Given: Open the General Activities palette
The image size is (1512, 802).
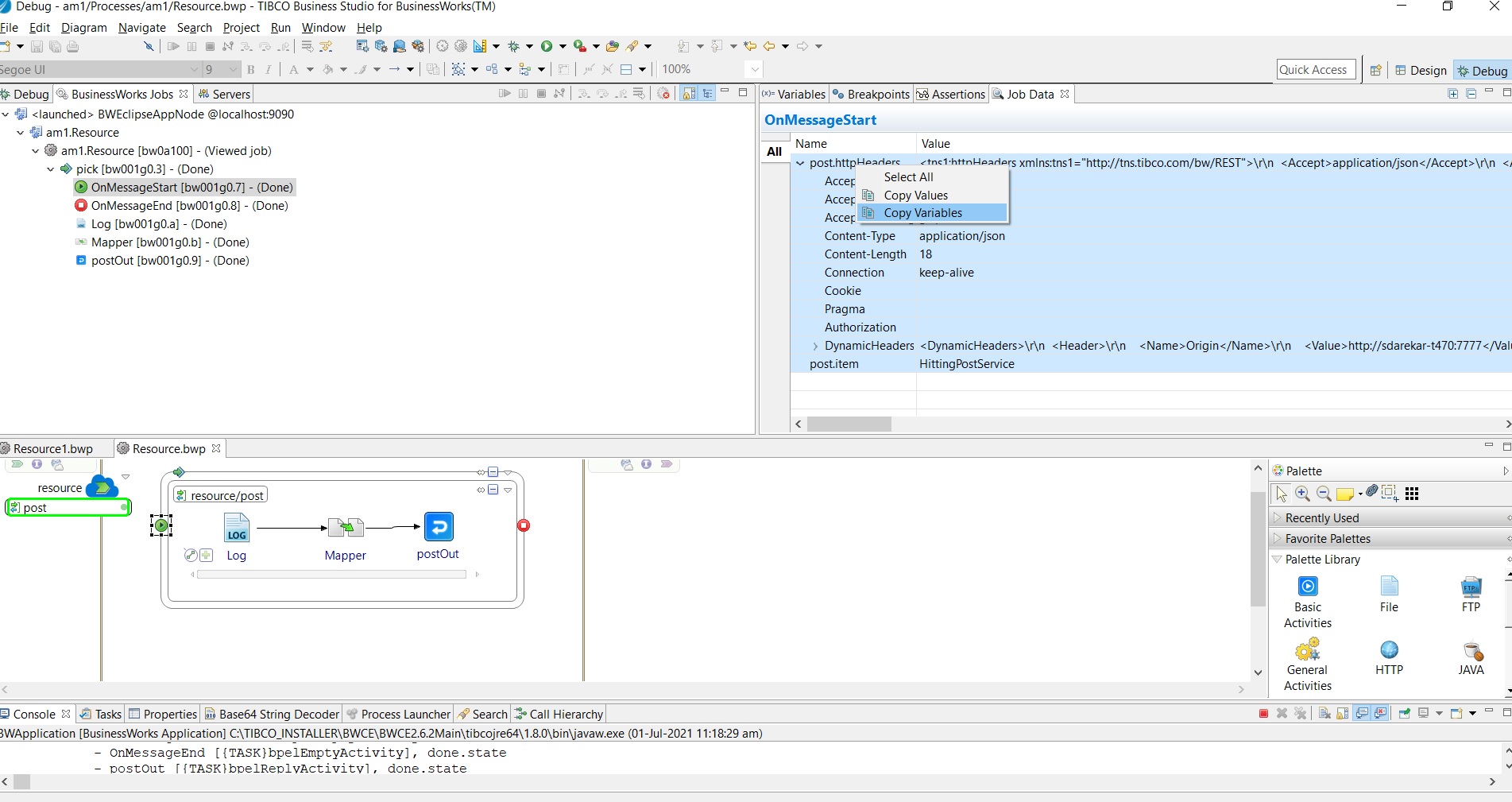Looking at the screenshot, I should (x=1308, y=666).
